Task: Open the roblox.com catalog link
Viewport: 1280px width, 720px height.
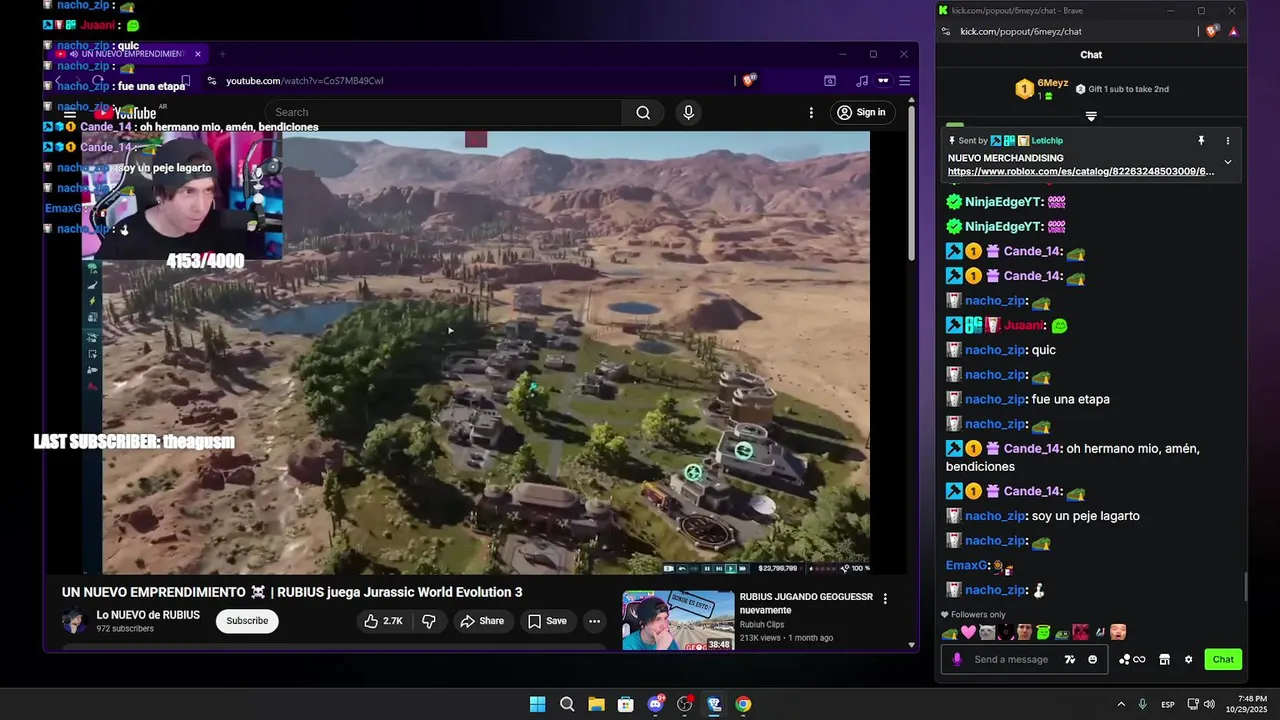Action: [1081, 172]
